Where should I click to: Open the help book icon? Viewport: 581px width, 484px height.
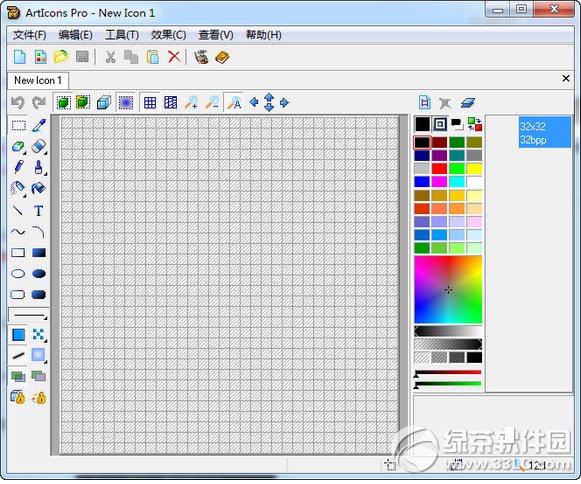[x=222, y=57]
